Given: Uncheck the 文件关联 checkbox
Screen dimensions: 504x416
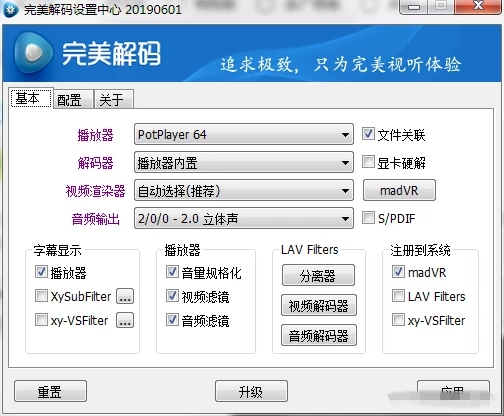Looking at the screenshot, I should tap(368, 134).
